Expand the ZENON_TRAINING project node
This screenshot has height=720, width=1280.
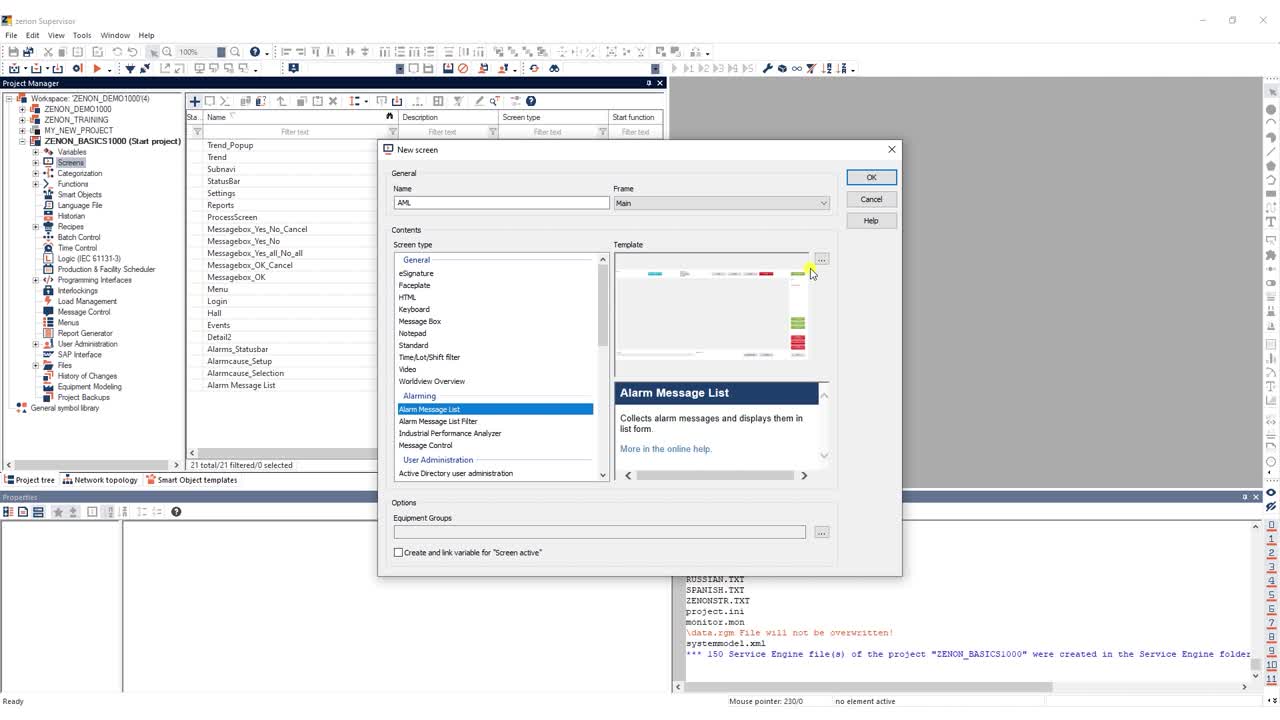22,120
